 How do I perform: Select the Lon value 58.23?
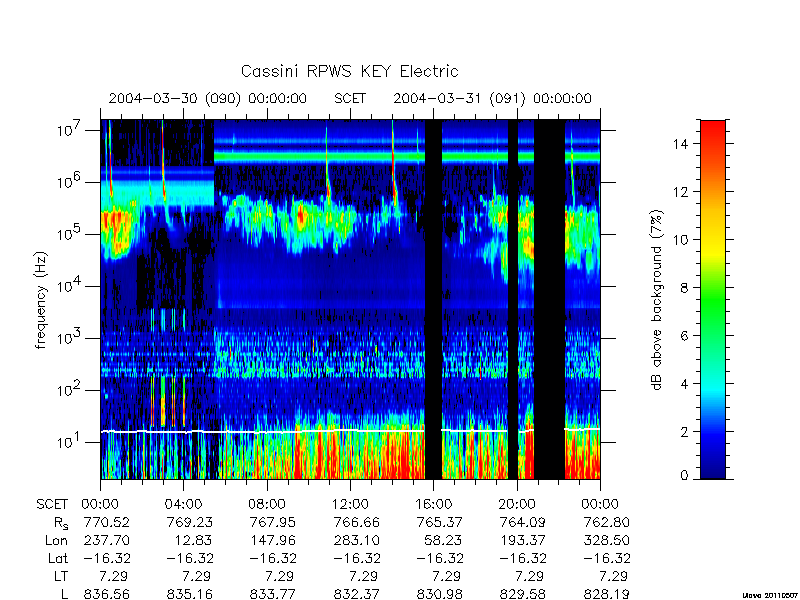coord(444,540)
